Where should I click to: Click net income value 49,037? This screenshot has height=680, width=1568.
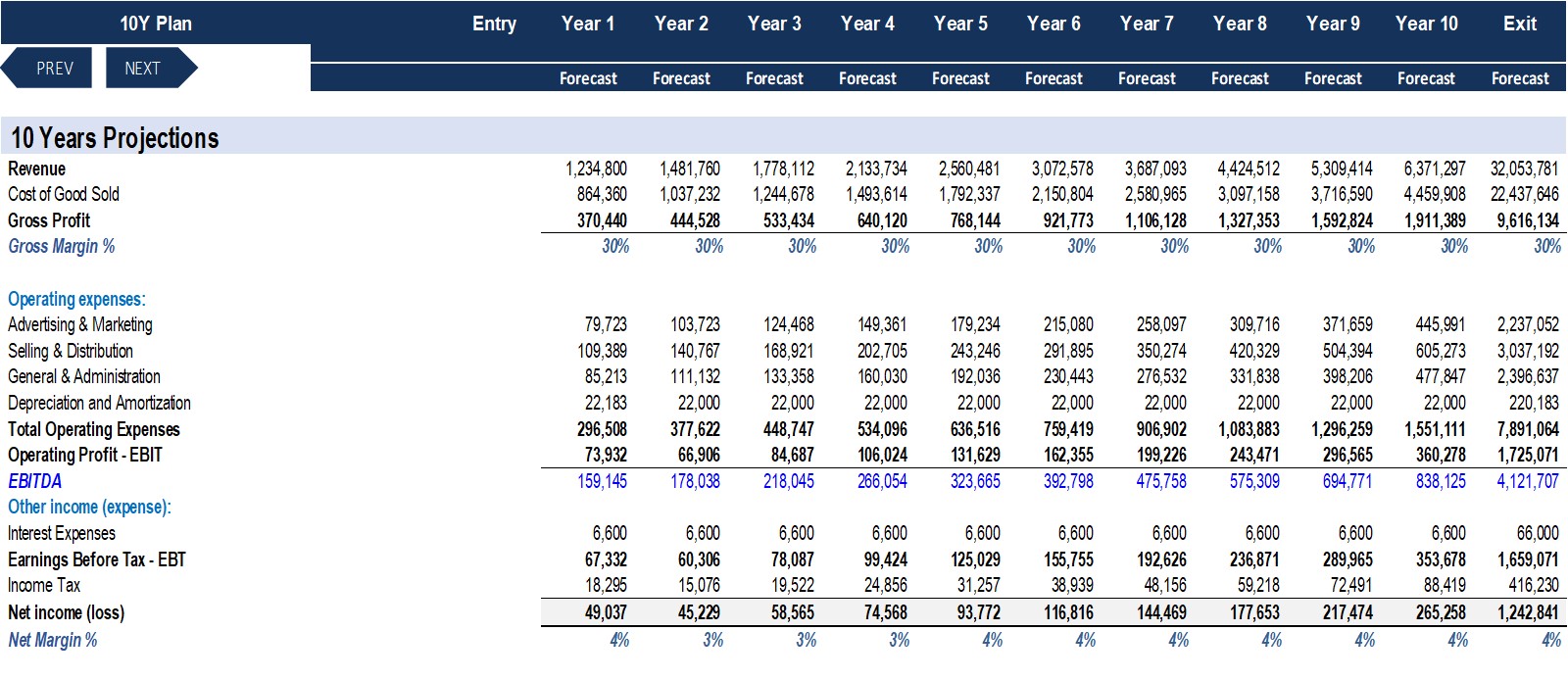pyautogui.click(x=606, y=612)
